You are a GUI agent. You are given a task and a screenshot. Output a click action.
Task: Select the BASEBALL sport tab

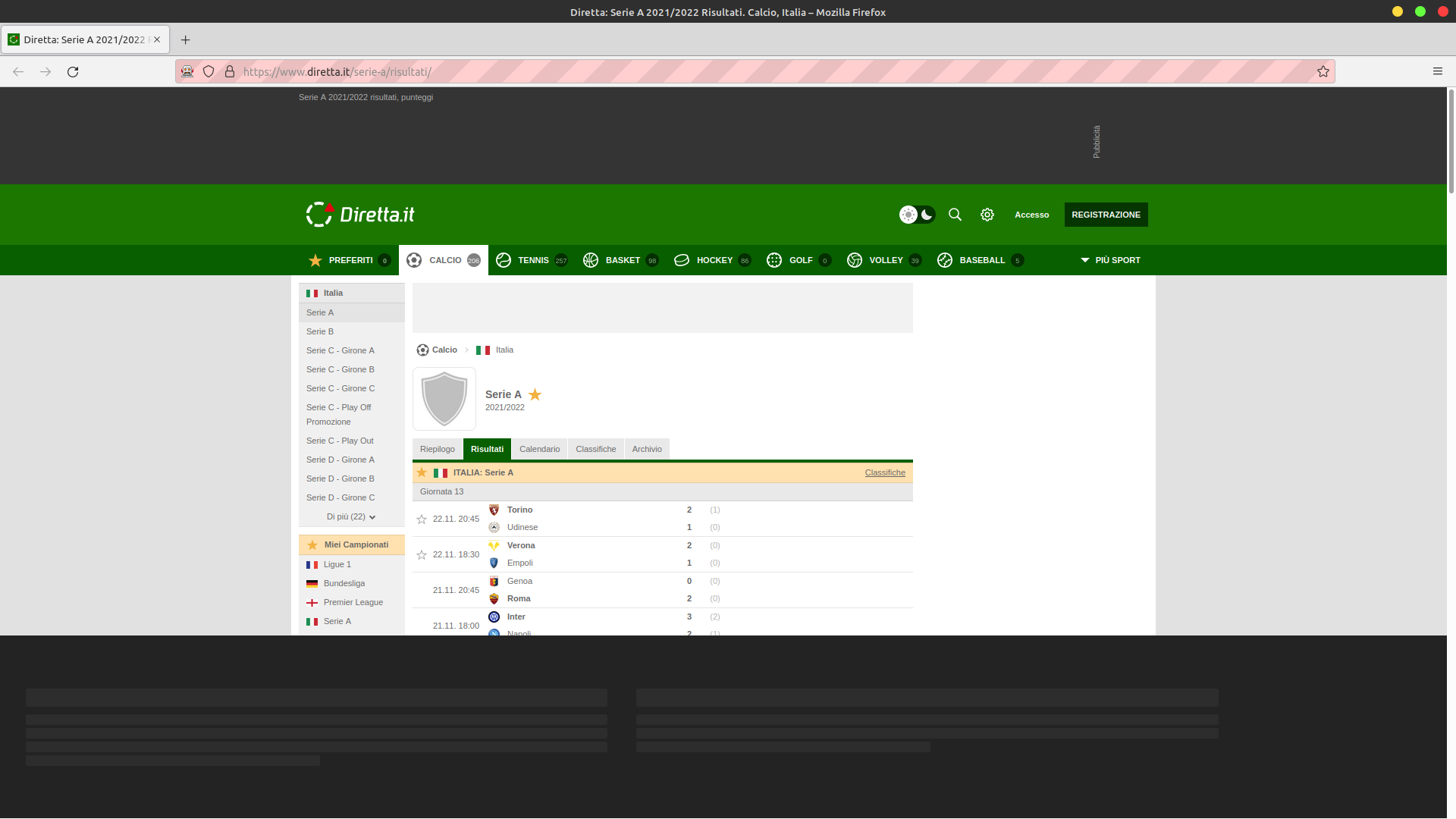pyautogui.click(x=981, y=260)
